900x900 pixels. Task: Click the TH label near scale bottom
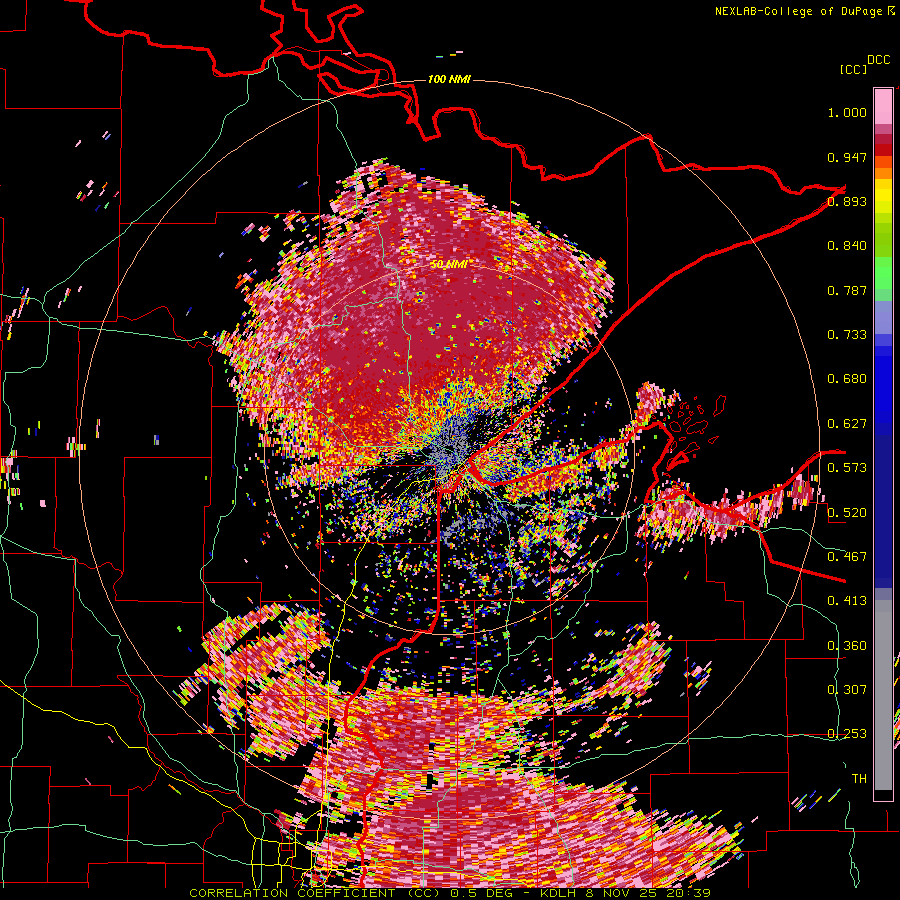click(x=859, y=779)
